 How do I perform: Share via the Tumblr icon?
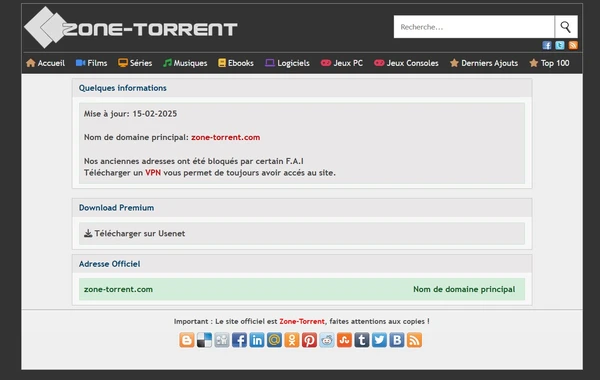point(362,340)
